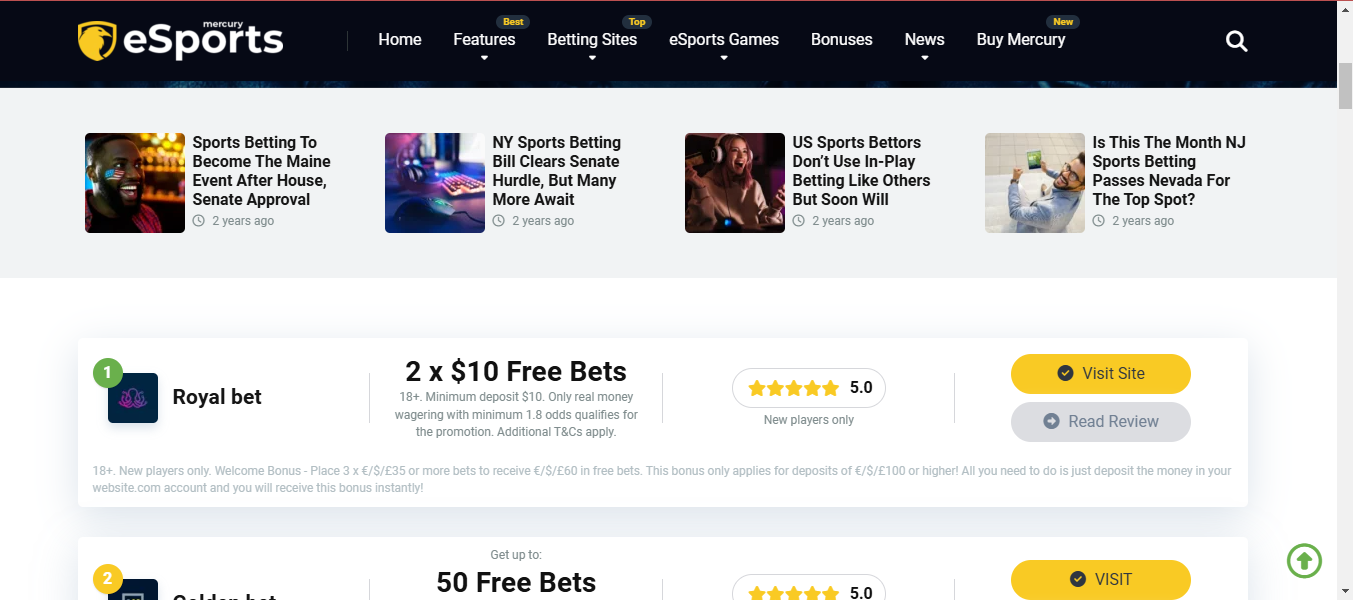The image size is (1353, 600).
Task: Click the yellow VISIT button for Golden bet
Action: (1101, 579)
